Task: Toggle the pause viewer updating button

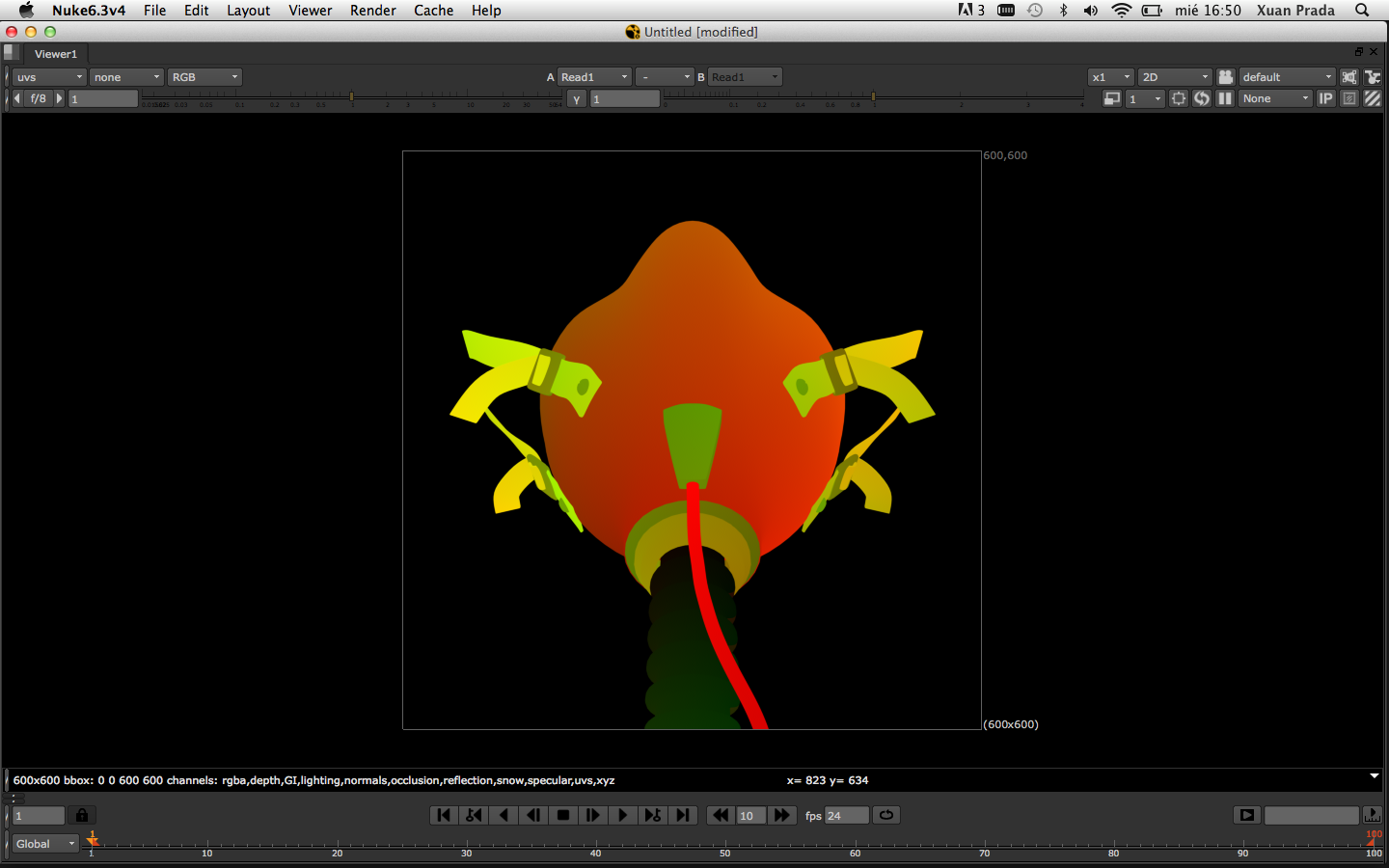Action: point(1225,98)
